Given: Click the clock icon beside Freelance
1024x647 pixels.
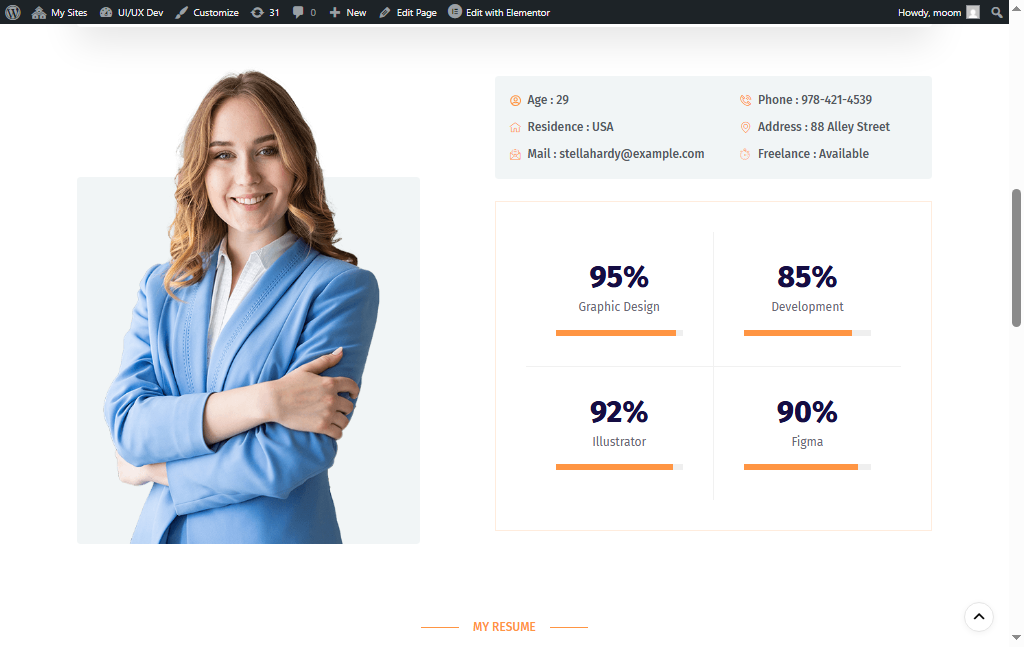Looking at the screenshot, I should pos(745,154).
